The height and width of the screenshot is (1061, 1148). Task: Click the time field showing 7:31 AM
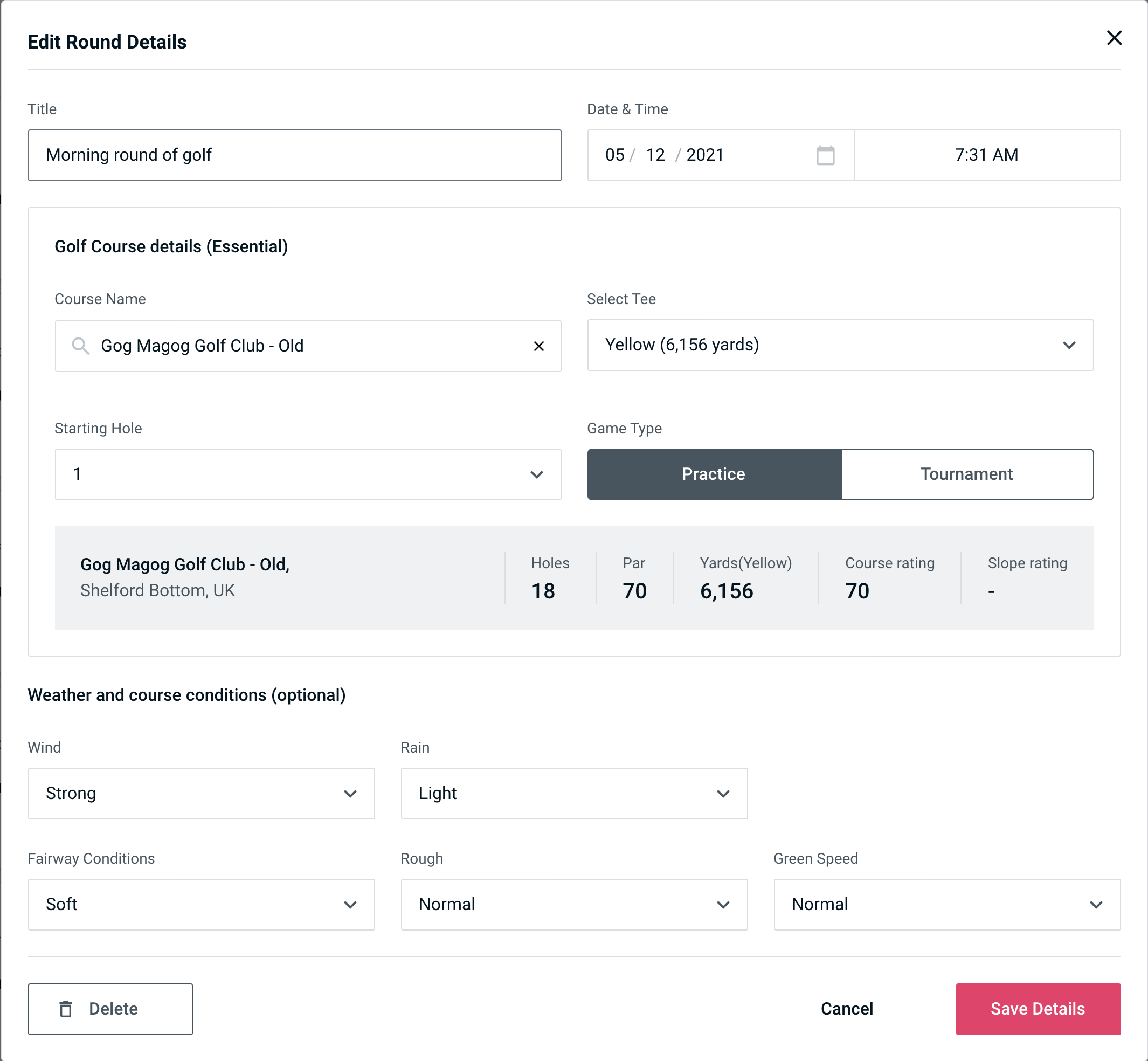tap(988, 155)
